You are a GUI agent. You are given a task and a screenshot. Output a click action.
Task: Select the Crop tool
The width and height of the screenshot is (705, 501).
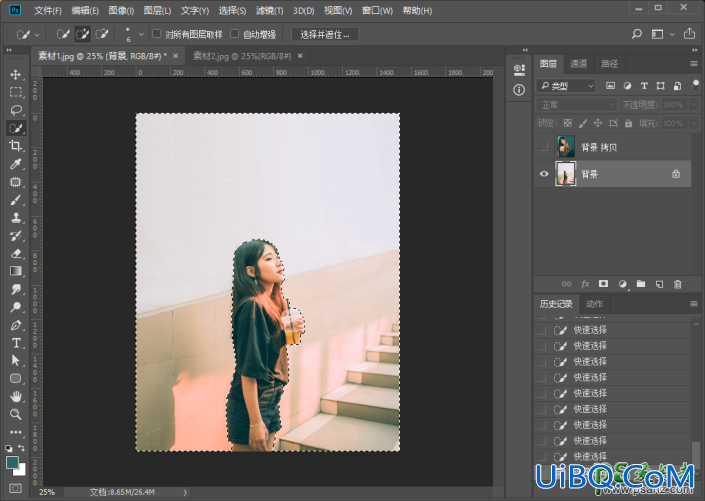[x=16, y=146]
